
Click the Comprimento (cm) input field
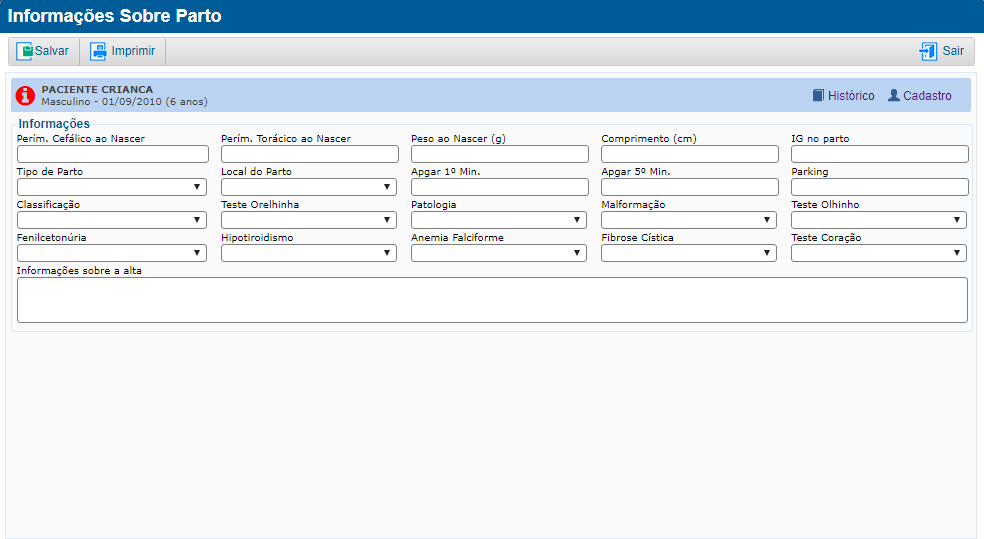690,154
